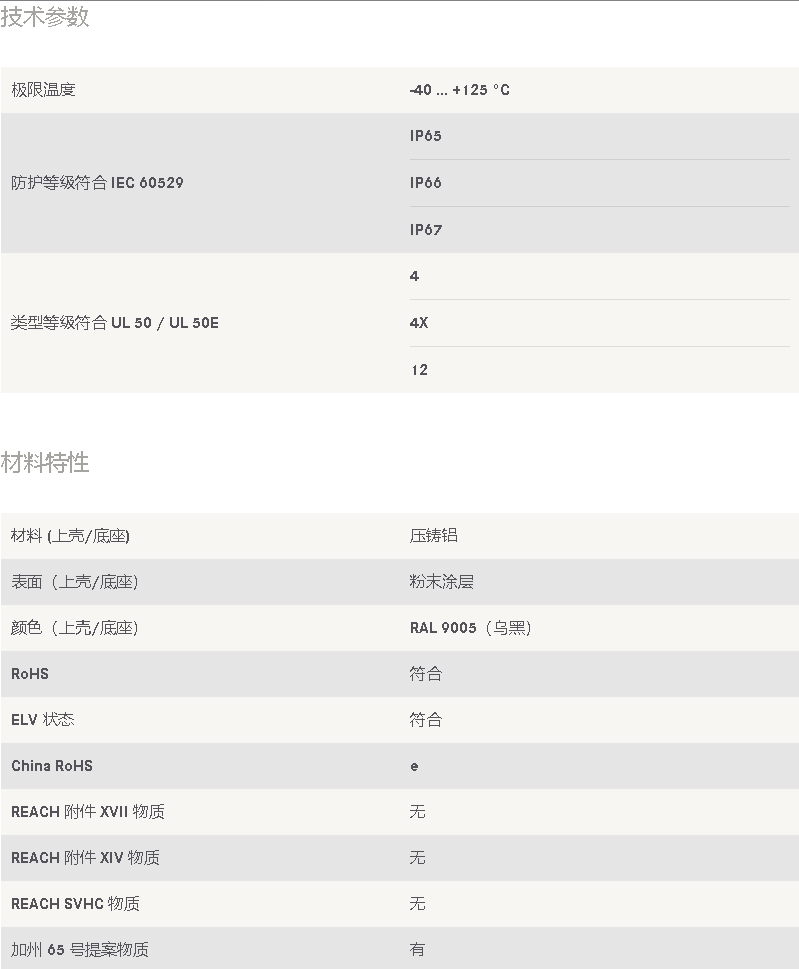Click the type rating value 12
The height and width of the screenshot is (969, 799).
[x=418, y=370]
